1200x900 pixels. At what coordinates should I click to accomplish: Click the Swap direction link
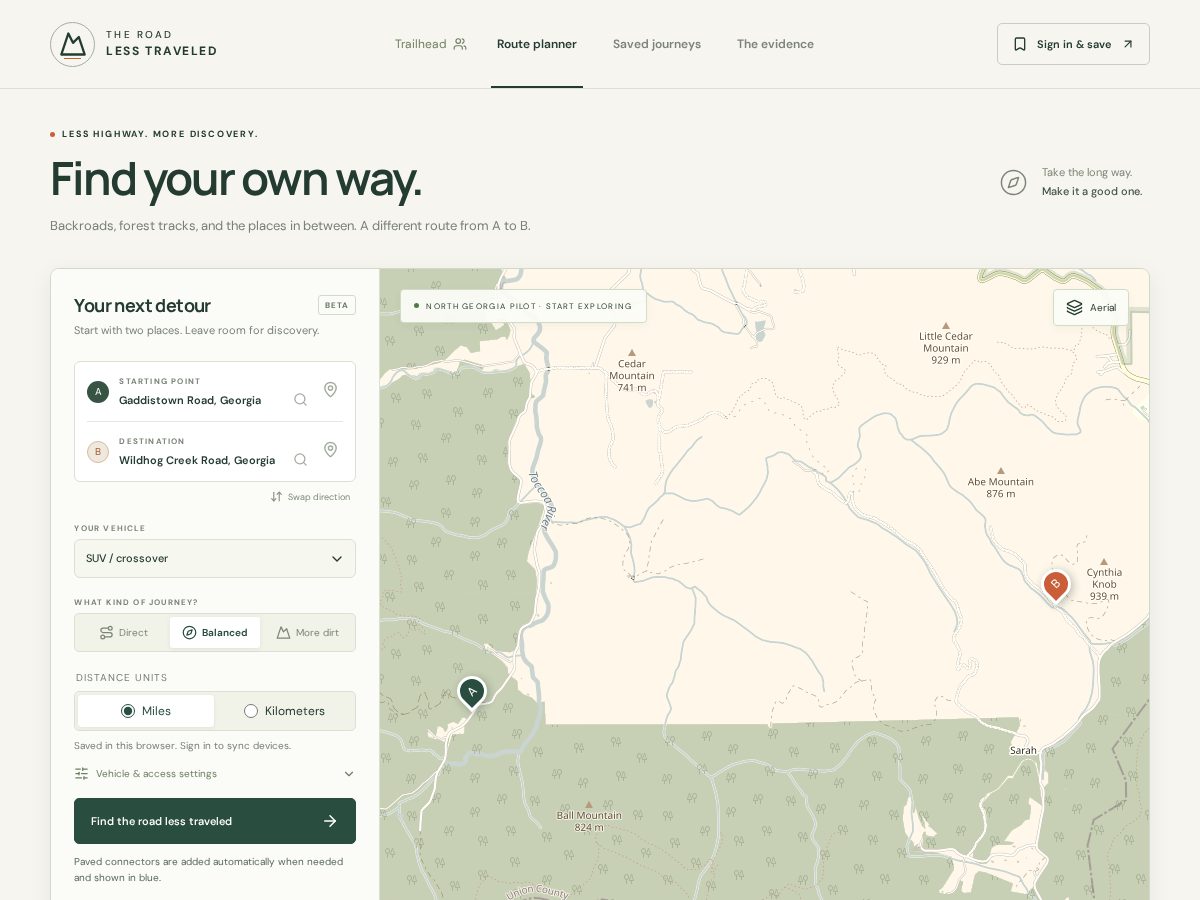(310, 497)
